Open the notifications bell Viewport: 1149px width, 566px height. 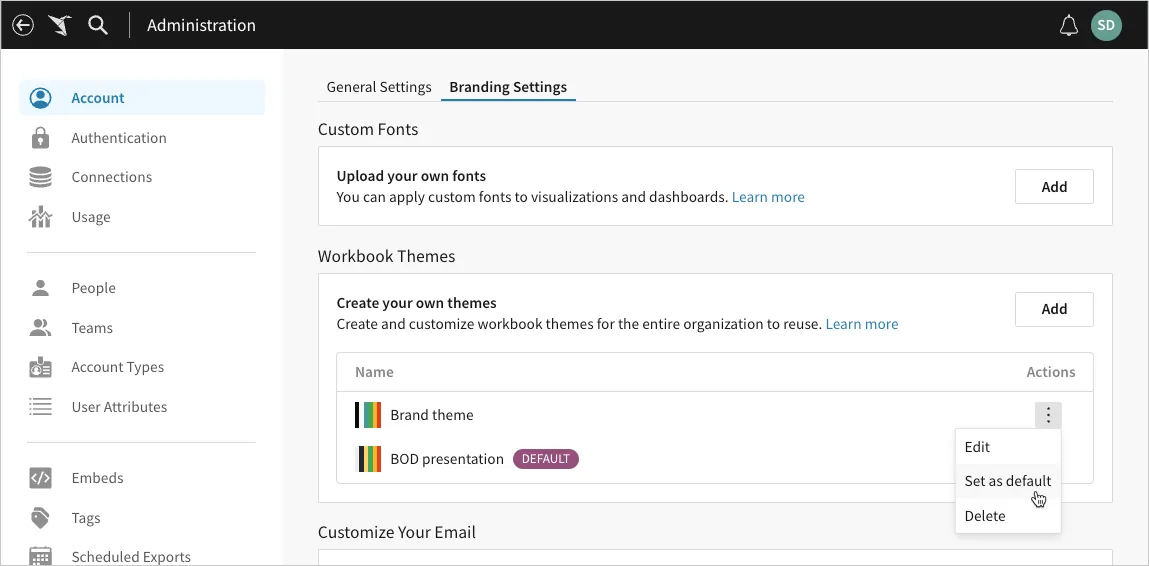[x=1069, y=26]
